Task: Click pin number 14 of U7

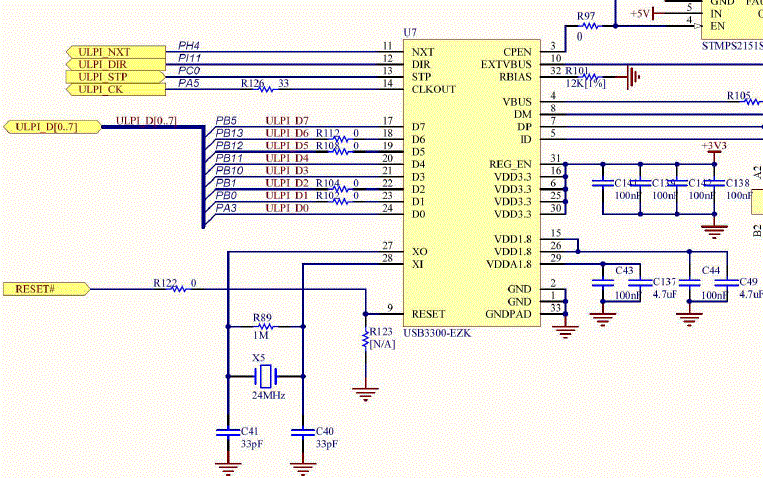Action: [387, 83]
